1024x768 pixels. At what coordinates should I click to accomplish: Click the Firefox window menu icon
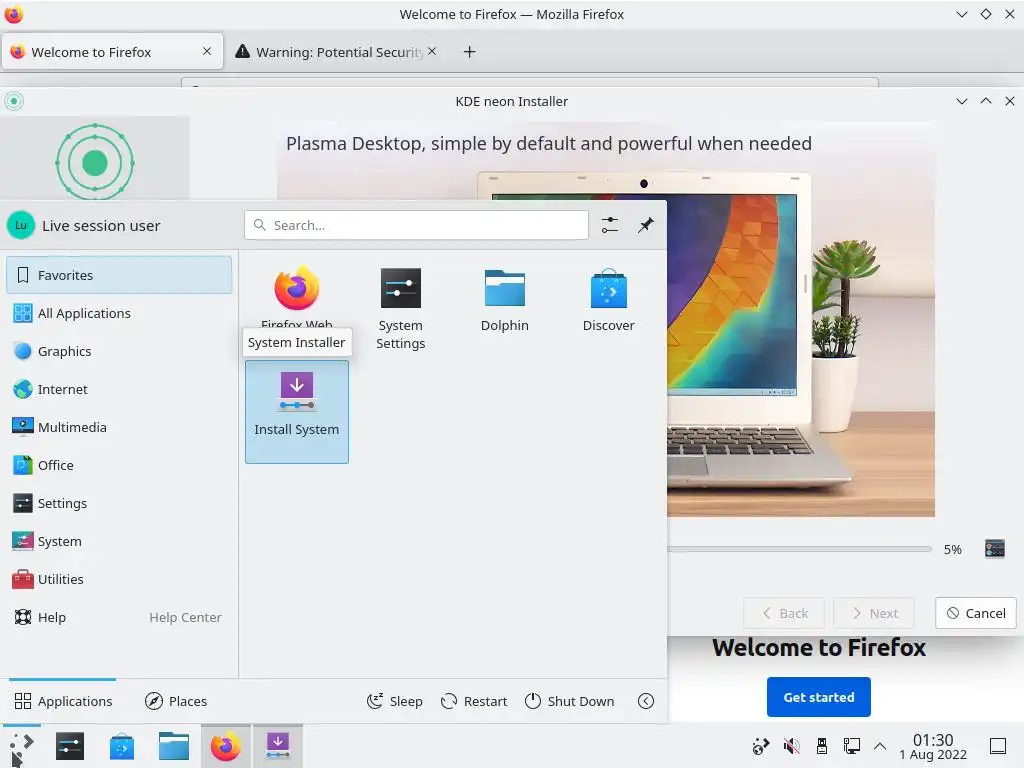(x=14, y=14)
